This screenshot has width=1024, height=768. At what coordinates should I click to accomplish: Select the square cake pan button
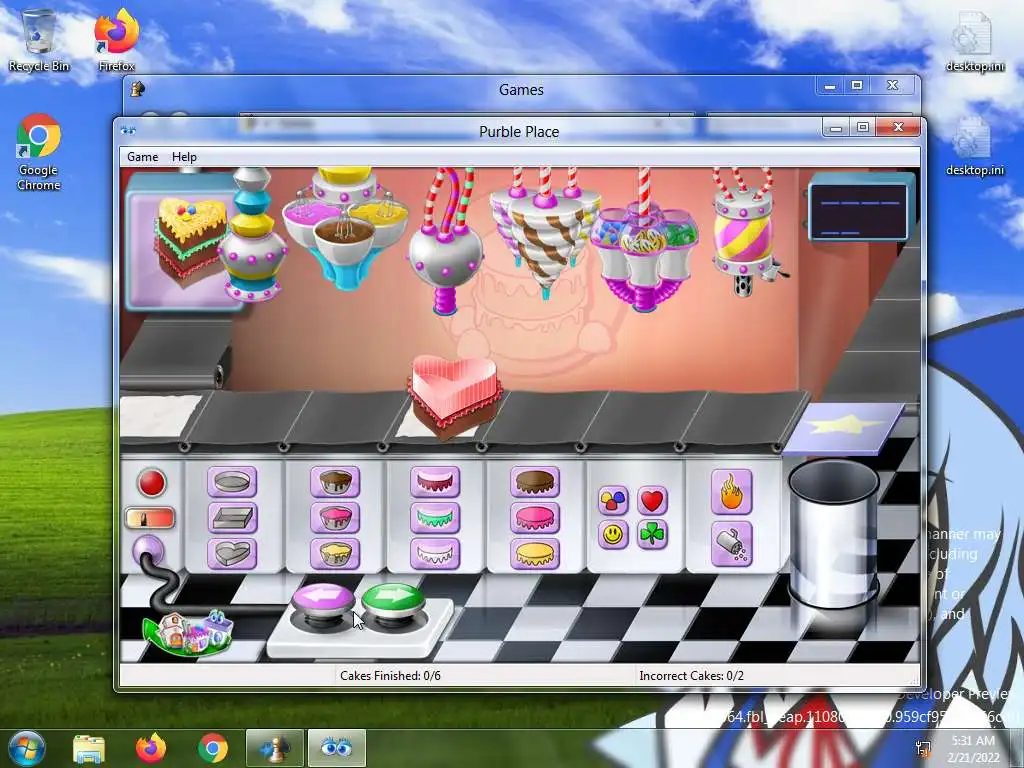(x=232, y=518)
